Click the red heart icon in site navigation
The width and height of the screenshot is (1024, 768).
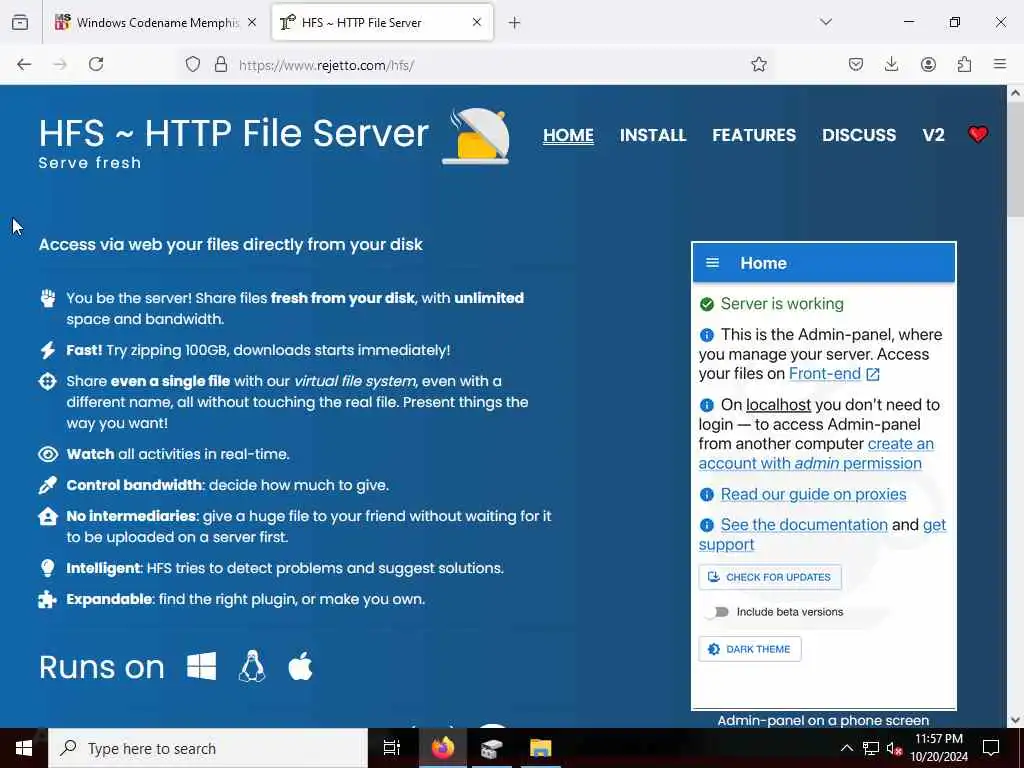(978, 135)
